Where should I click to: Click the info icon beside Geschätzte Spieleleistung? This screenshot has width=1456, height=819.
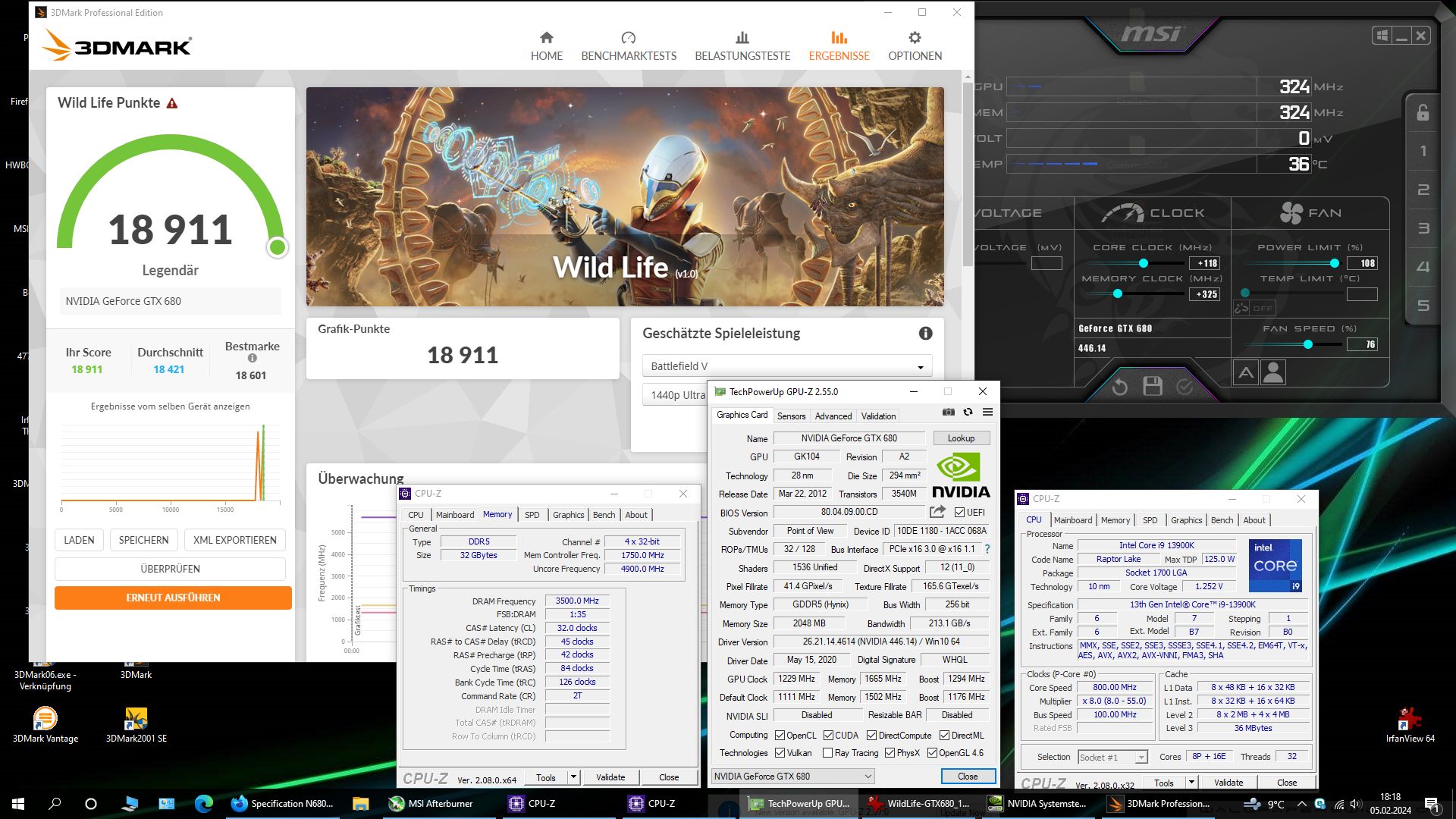(x=925, y=333)
